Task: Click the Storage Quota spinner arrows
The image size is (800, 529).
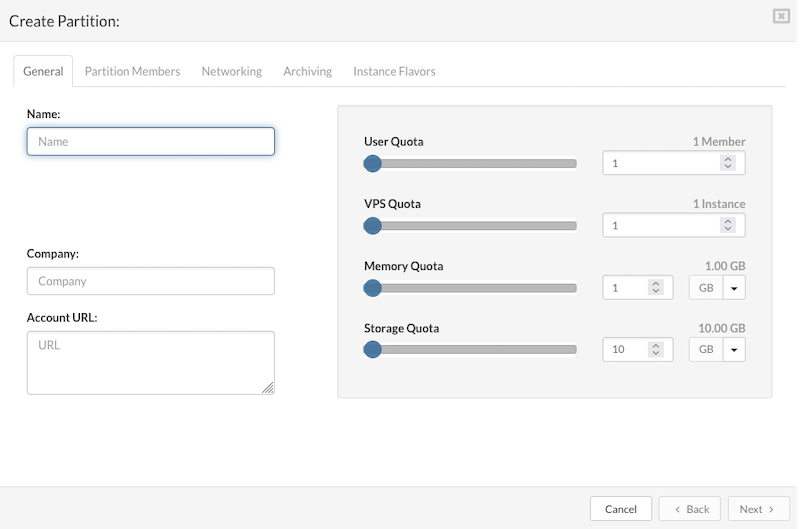Action: point(655,350)
